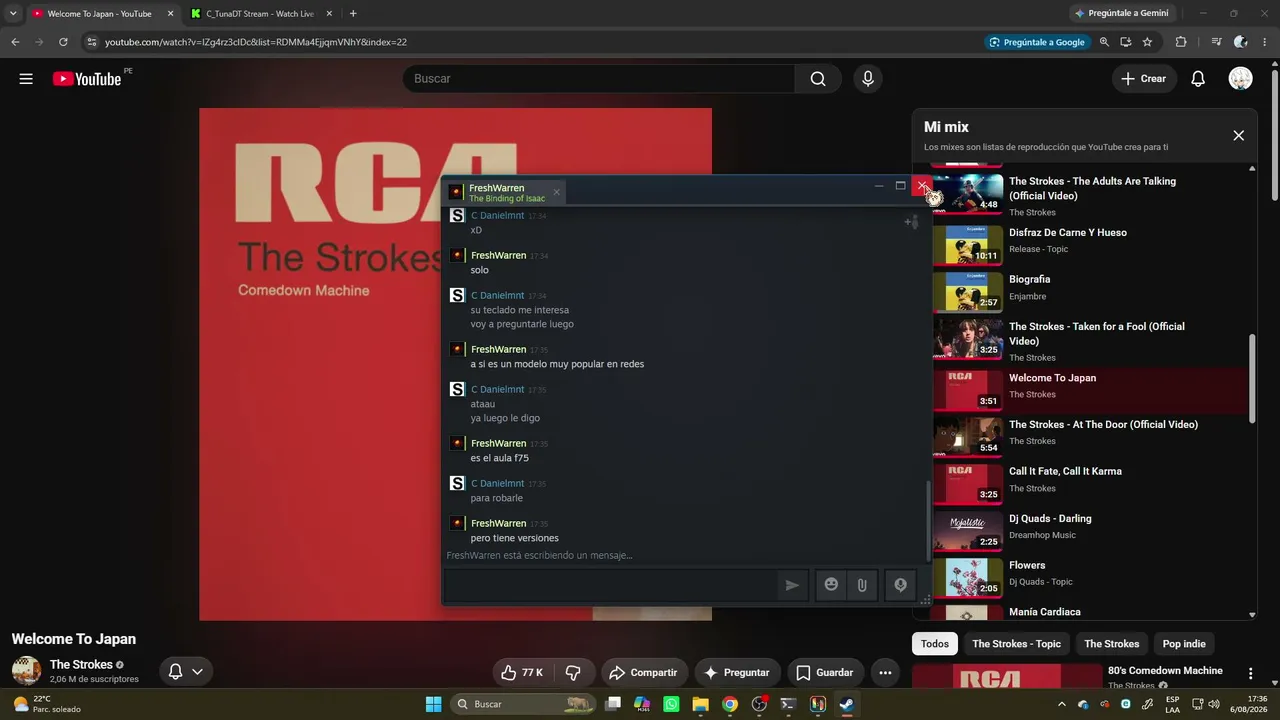Install app icon in the address bar
The image size is (1280, 720).
click(x=1126, y=42)
